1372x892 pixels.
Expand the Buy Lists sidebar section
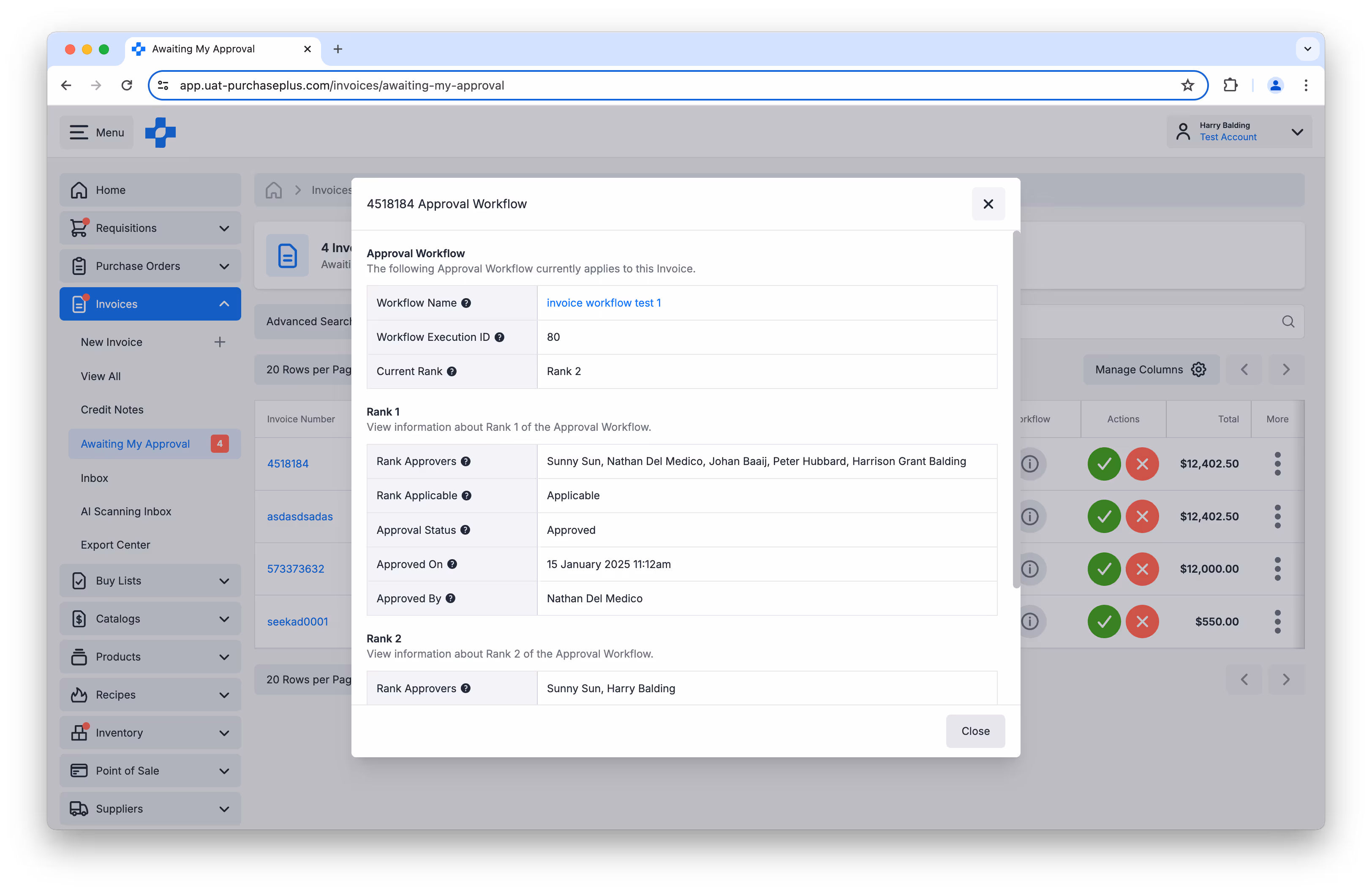coord(224,581)
